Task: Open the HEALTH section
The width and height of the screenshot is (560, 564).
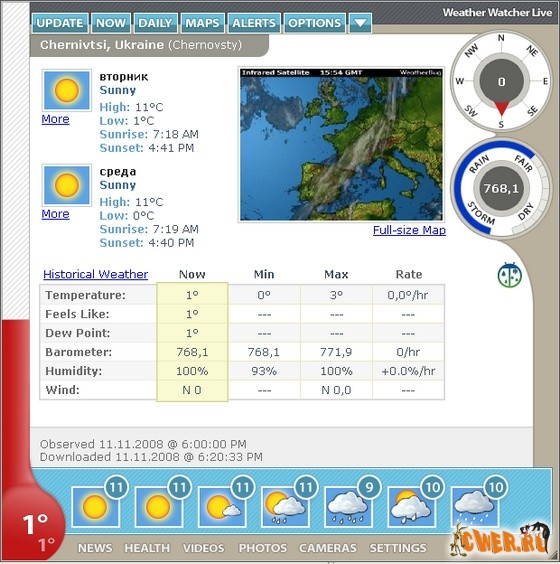Action: 147,548
